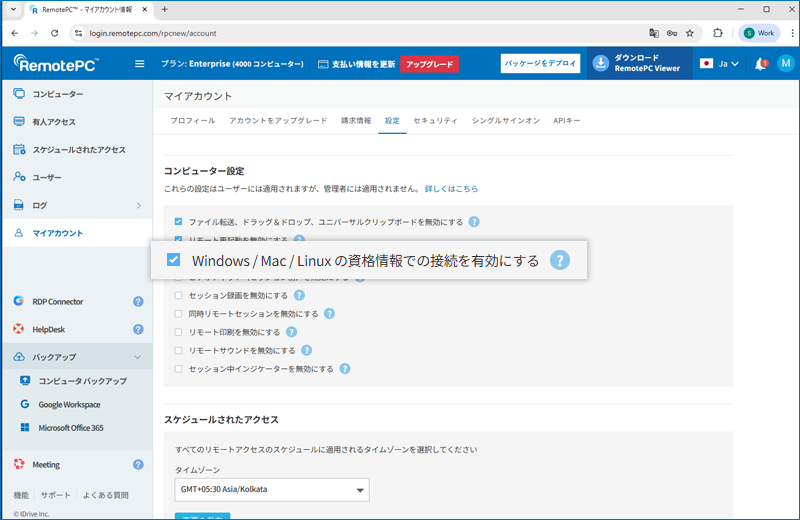Viewport: 800px width, 520px height.
Task: Check disable remote sound
Action: tap(178, 351)
